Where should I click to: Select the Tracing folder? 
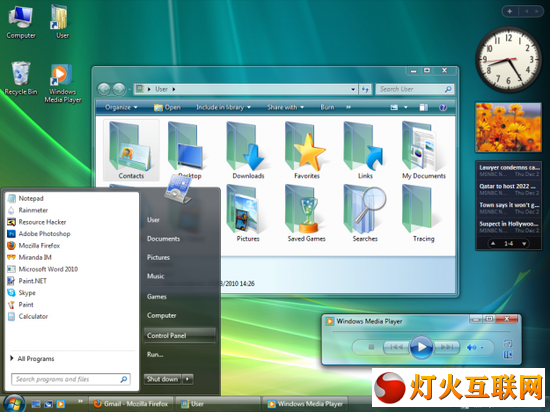pyautogui.click(x=423, y=213)
